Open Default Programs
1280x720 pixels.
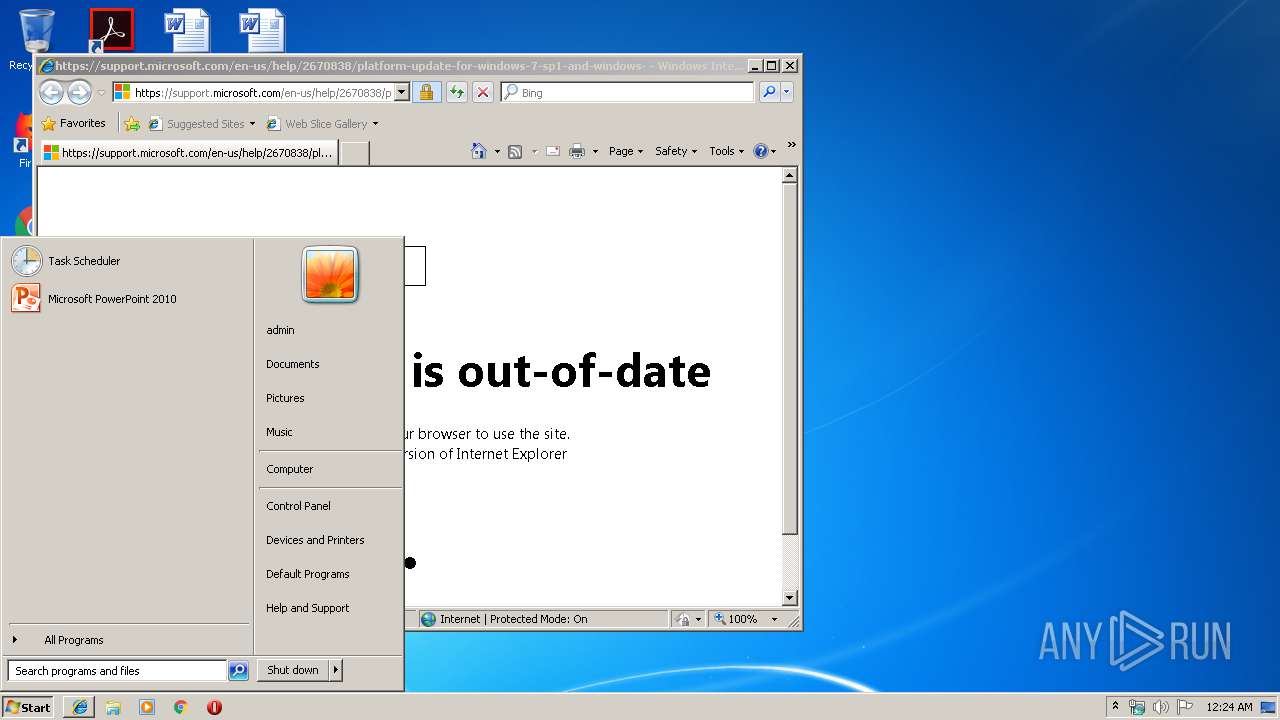point(308,574)
